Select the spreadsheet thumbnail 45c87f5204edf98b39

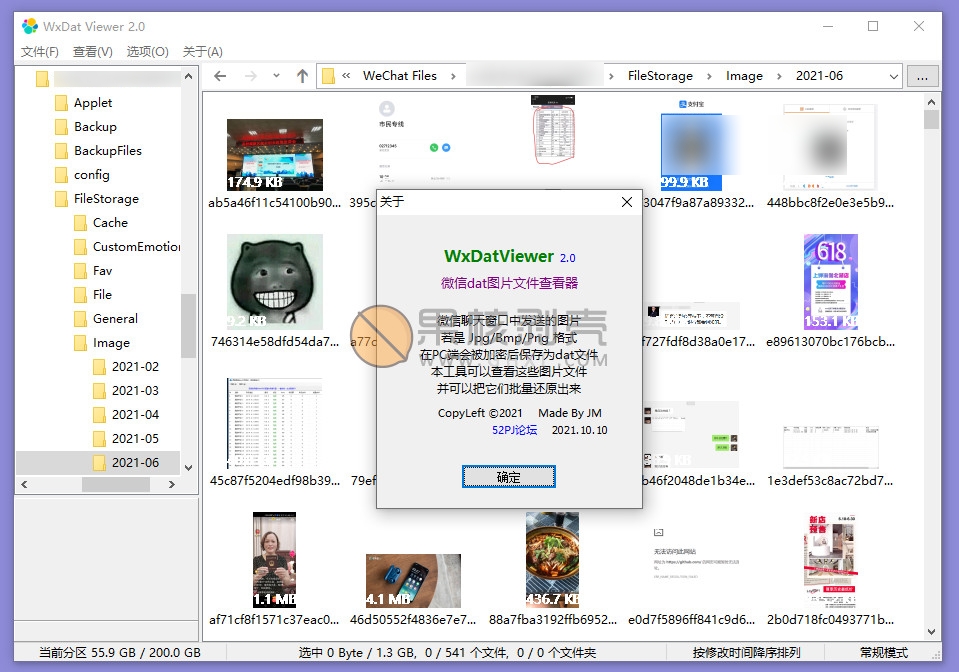pos(275,423)
